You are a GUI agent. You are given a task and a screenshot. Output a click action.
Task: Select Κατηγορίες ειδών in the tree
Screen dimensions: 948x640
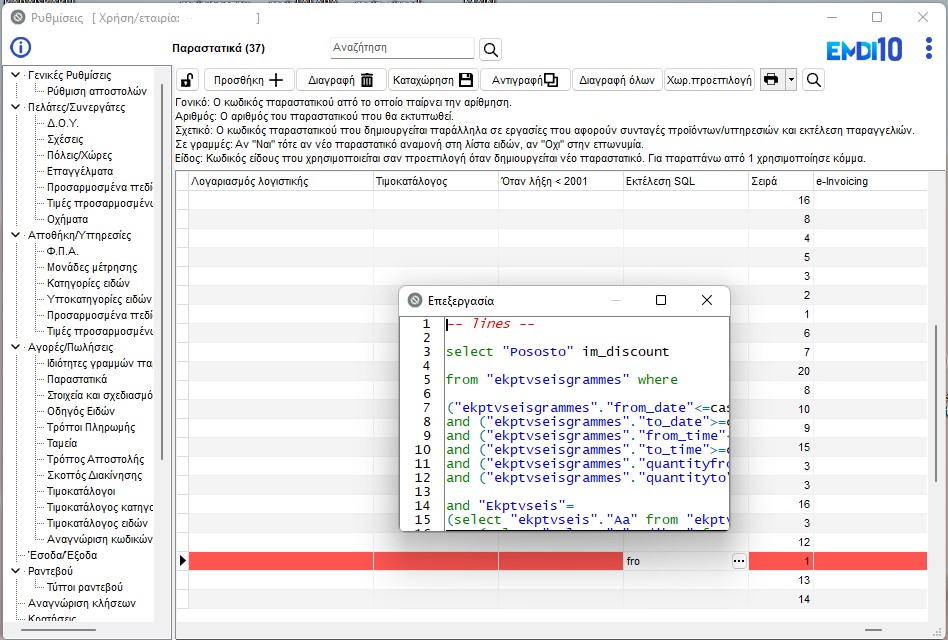tap(88, 283)
